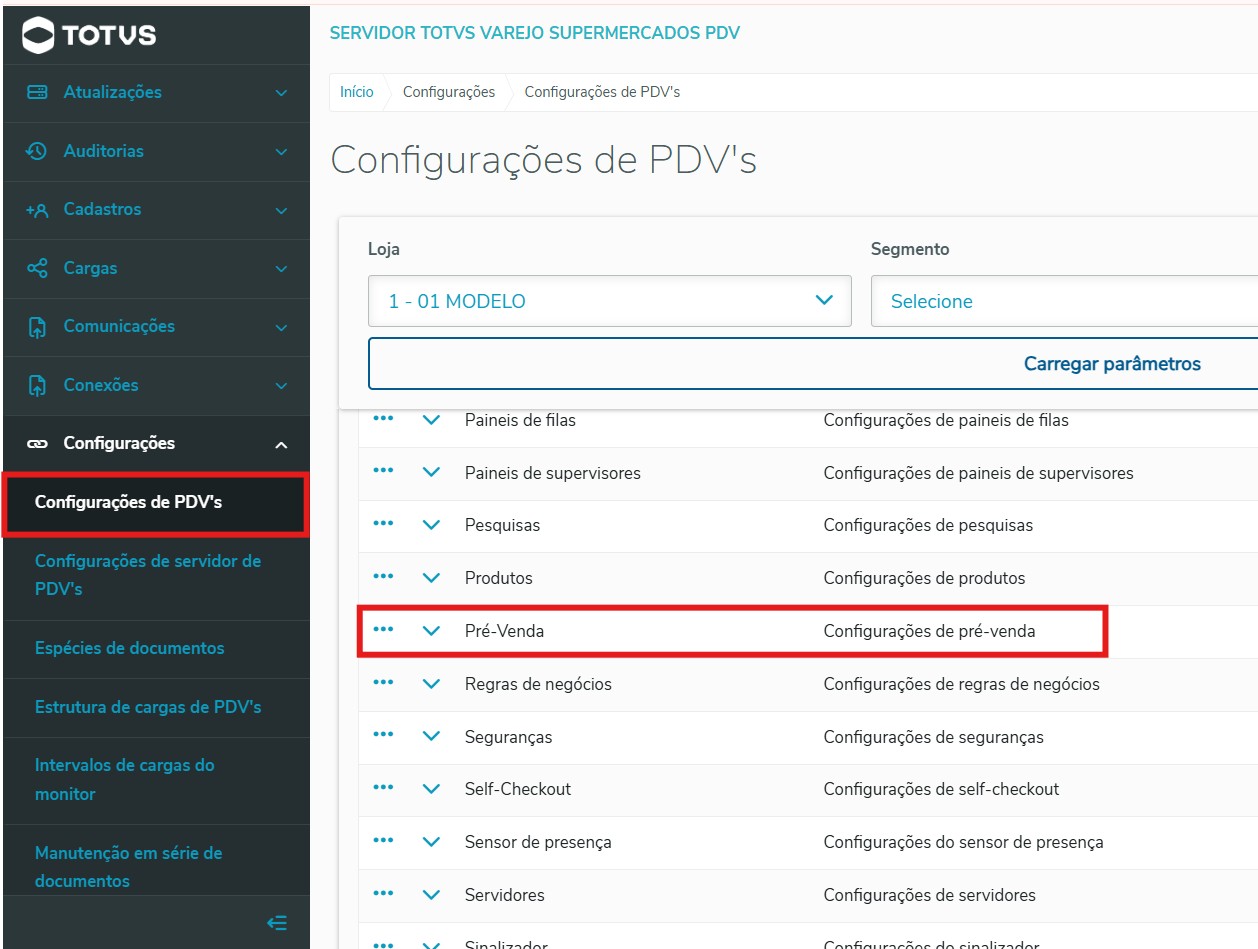Click the TOTVS logo
Screen dimensions: 1258x949
[x=89, y=35]
